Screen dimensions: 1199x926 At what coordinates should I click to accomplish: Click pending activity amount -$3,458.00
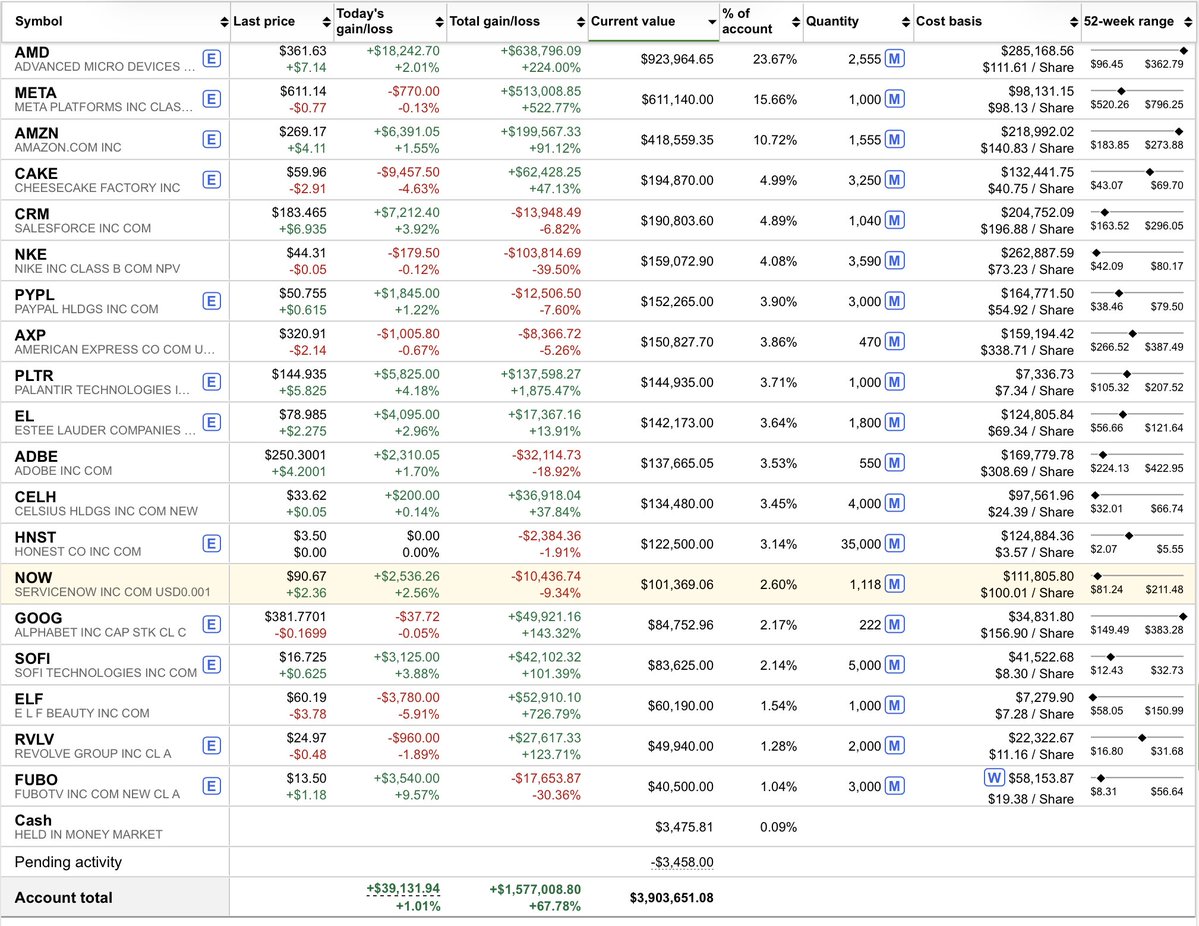[x=682, y=862]
